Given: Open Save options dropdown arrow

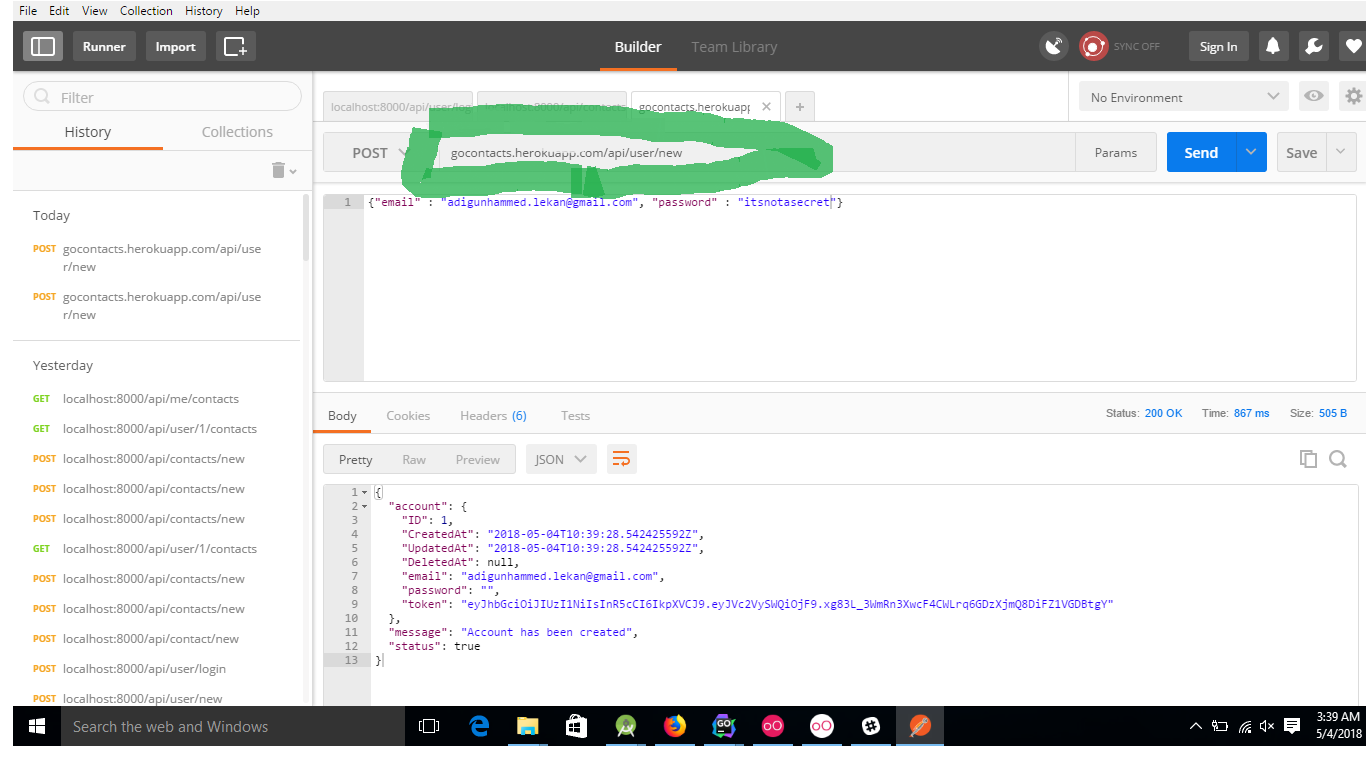Looking at the screenshot, I should point(1341,153).
